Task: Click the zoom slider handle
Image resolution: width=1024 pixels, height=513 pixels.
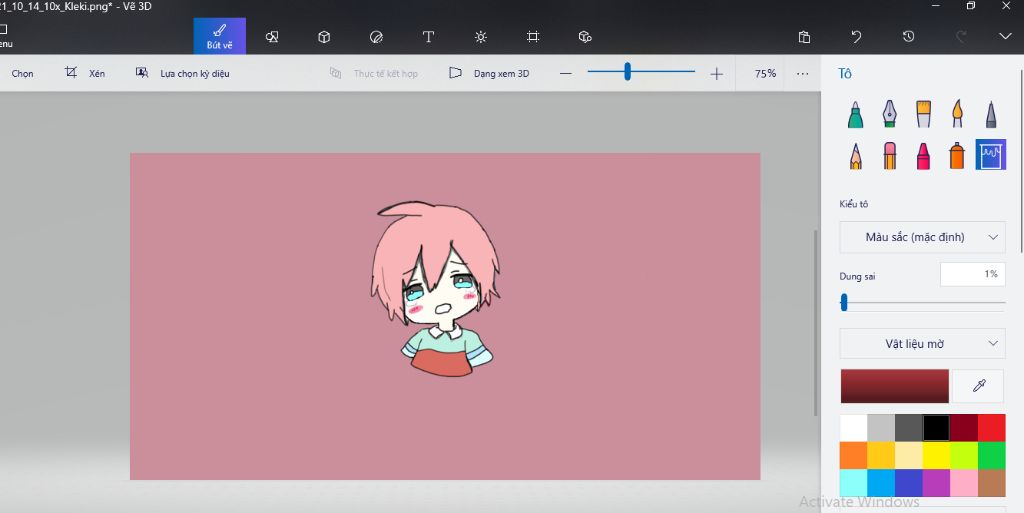Action: tap(627, 71)
